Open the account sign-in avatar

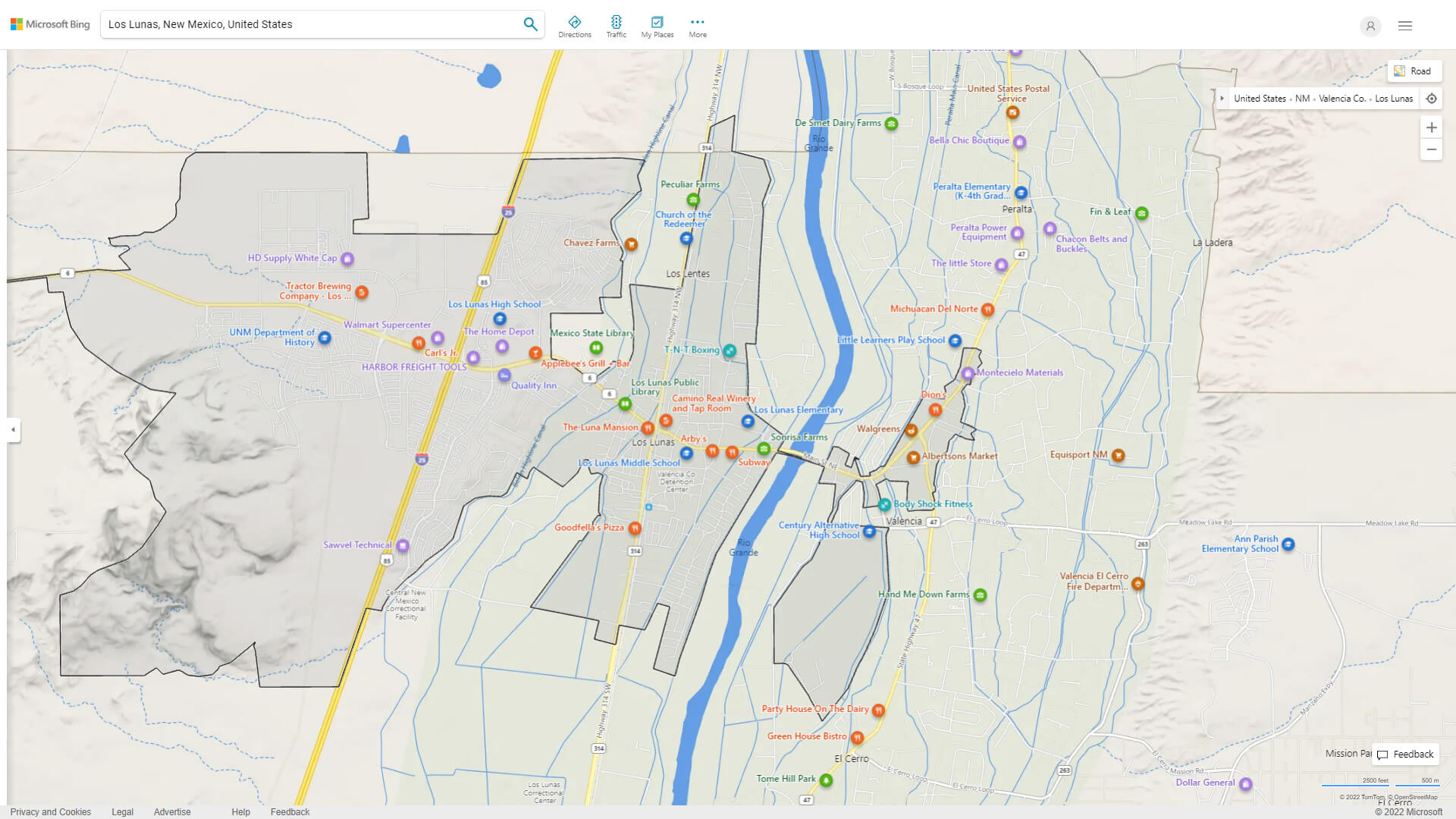(x=1370, y=26)
